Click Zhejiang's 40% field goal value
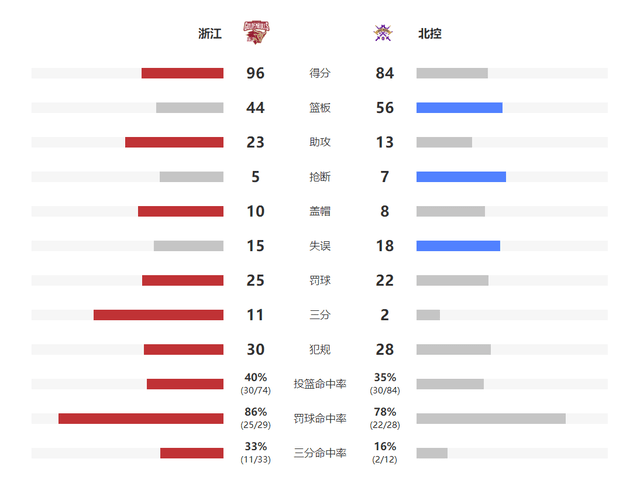 click(x=255, y=378)
